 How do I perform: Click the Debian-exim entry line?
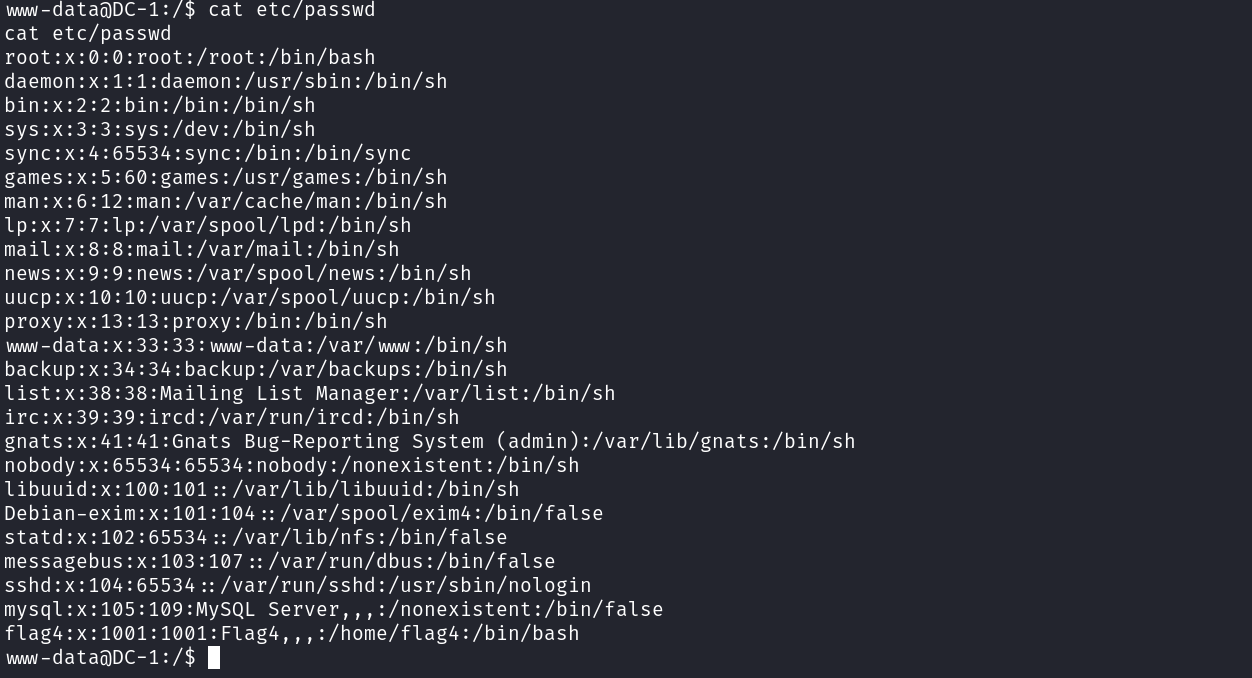coord(303,514)
